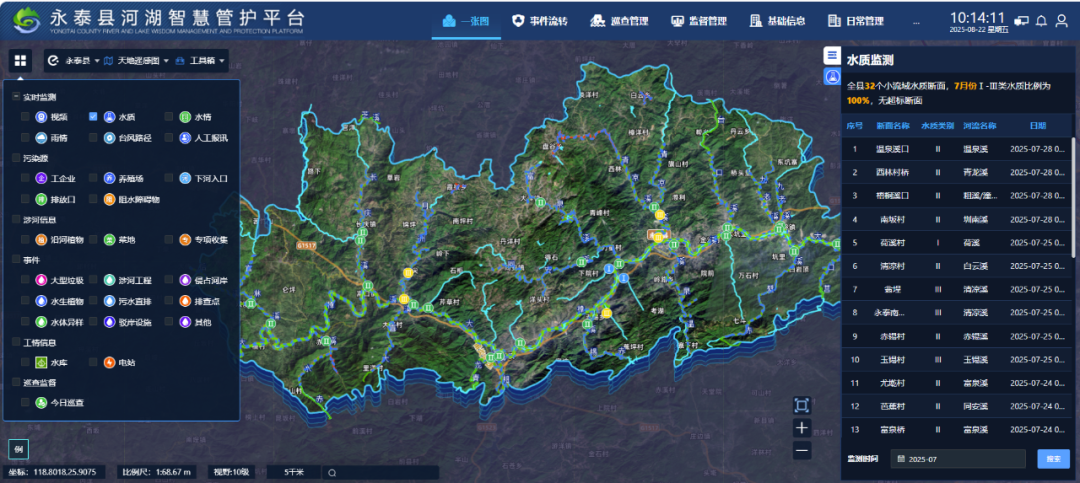The width and height of the screenshot is (1080, 483).
Task: Click the 例 legend button
Action: point(17,449)
